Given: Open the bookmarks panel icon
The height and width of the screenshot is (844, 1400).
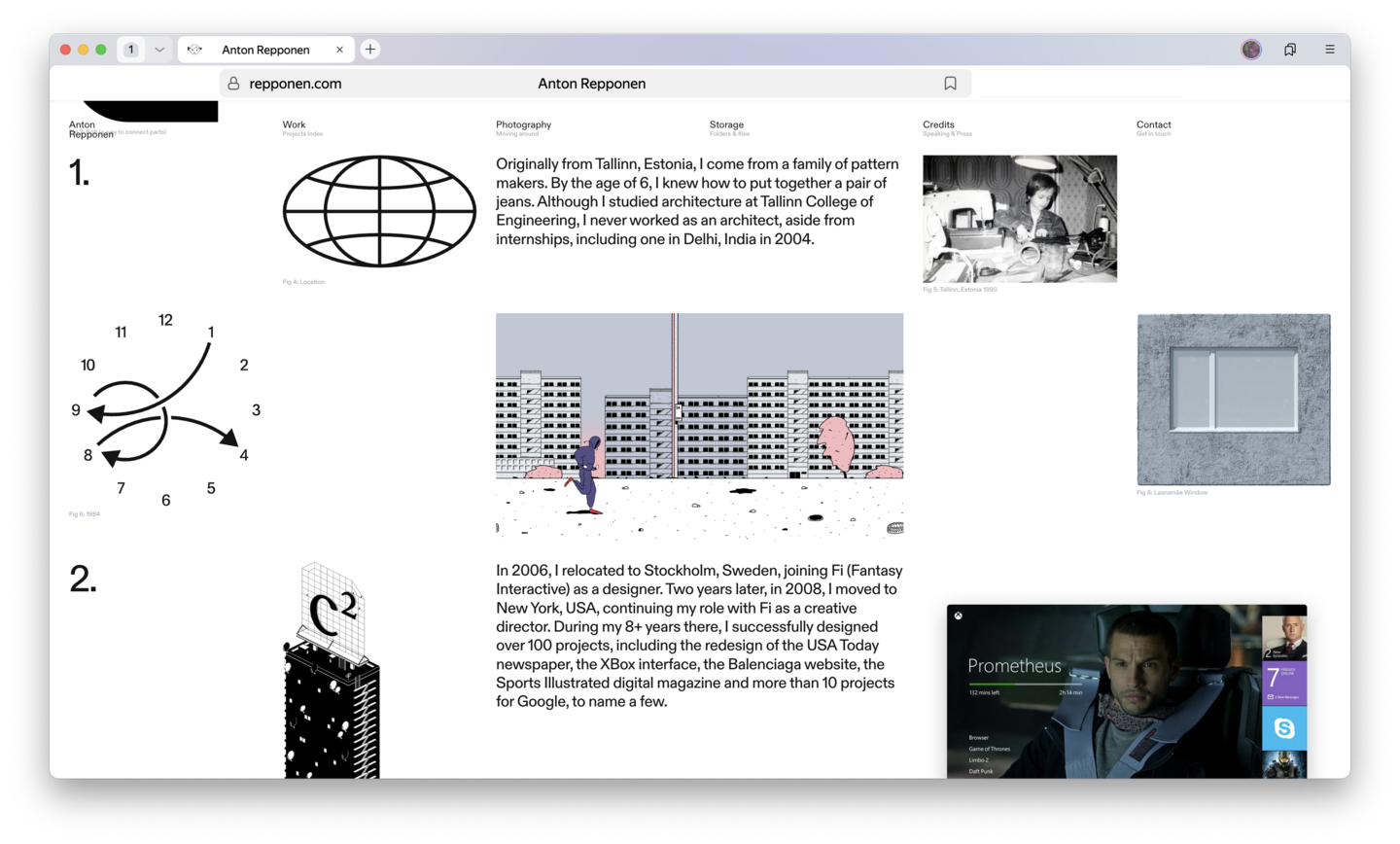Looking at the screenshot, I should [x=1289, y=50].
